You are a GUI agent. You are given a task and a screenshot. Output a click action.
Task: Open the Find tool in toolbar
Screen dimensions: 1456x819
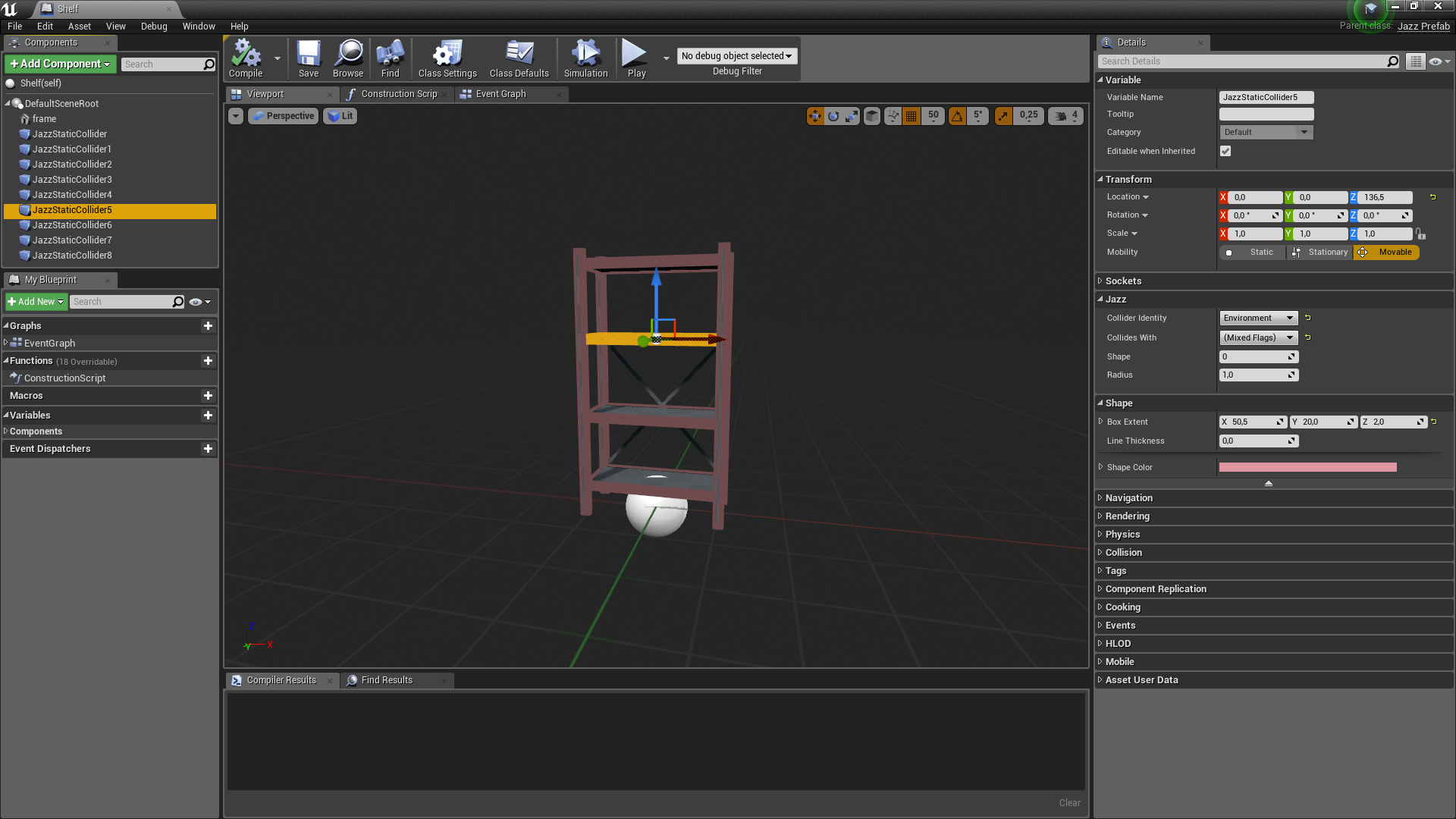pos(390,58)
